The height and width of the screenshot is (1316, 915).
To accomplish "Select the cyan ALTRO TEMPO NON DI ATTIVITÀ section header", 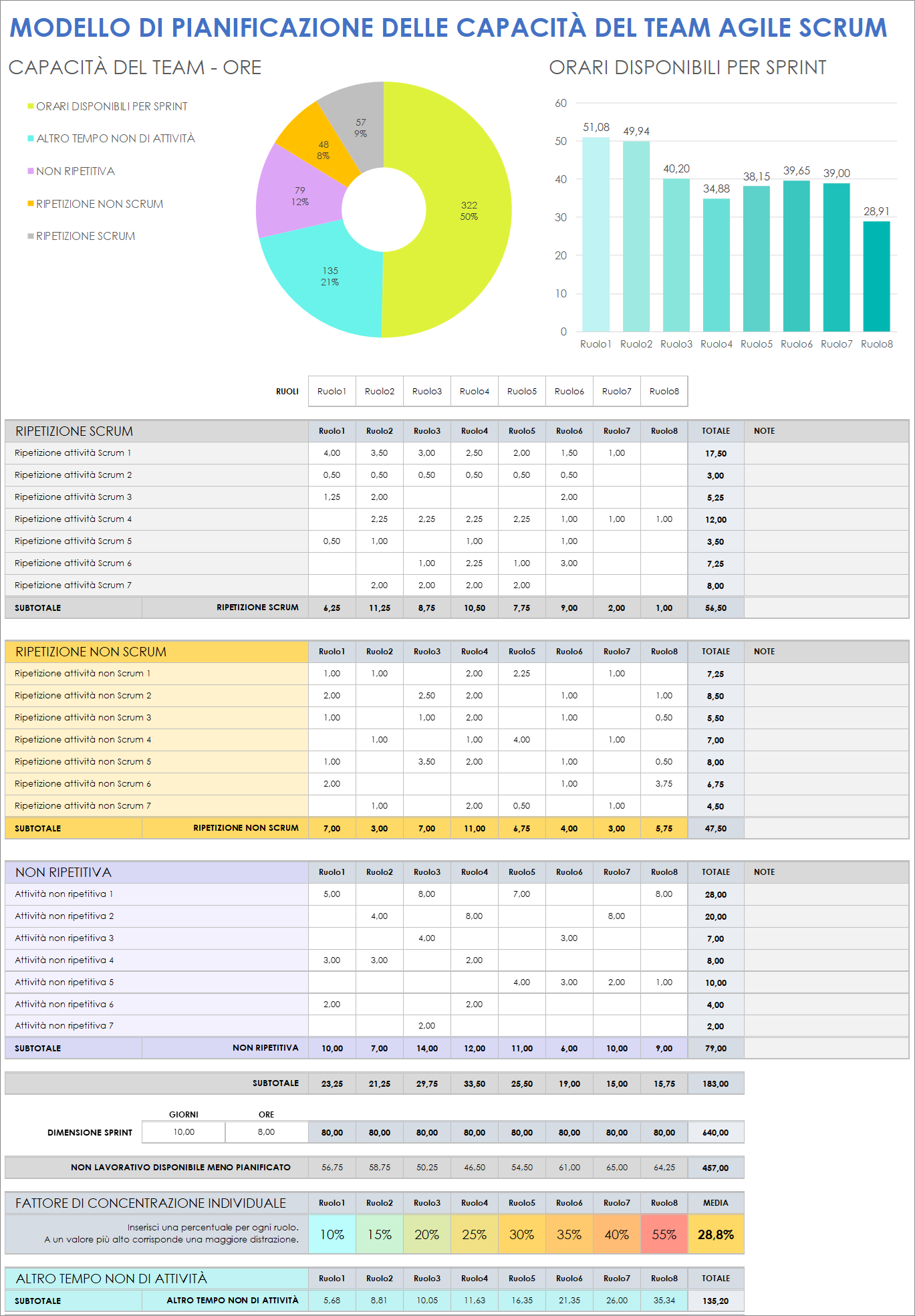I will coord(156,1279).
